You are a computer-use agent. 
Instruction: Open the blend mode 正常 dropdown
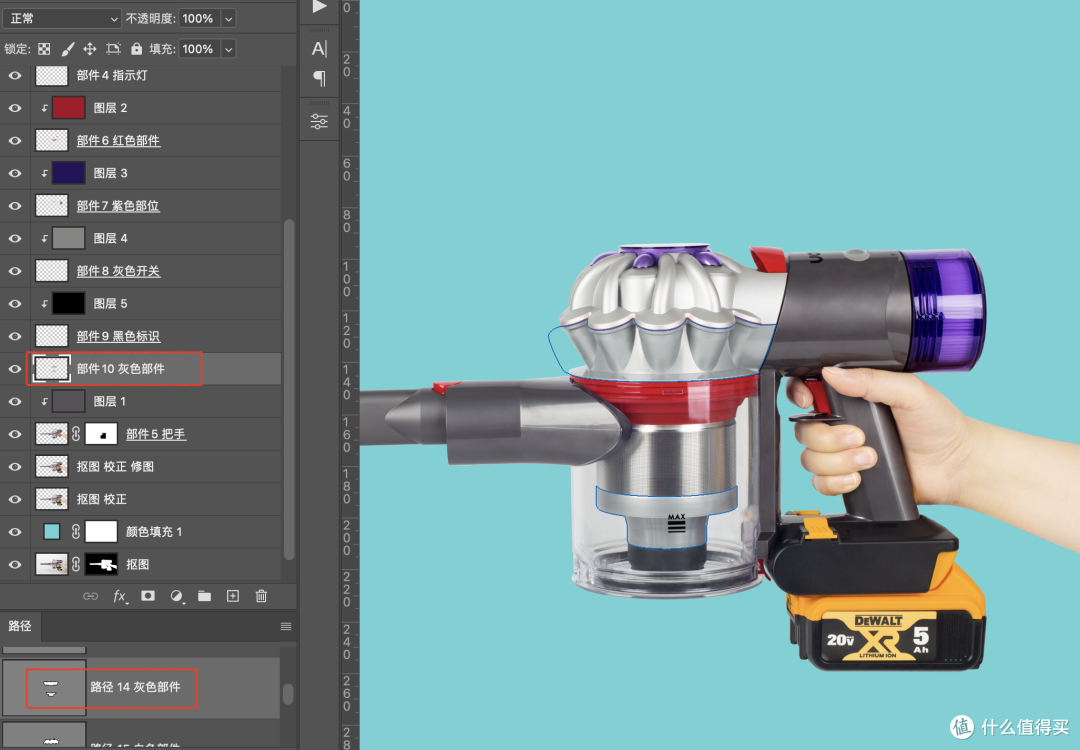62,19
